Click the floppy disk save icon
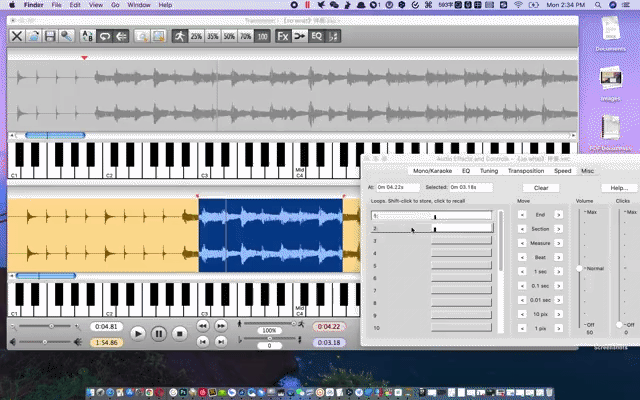 pyautogui.click(x=50, y=36)
